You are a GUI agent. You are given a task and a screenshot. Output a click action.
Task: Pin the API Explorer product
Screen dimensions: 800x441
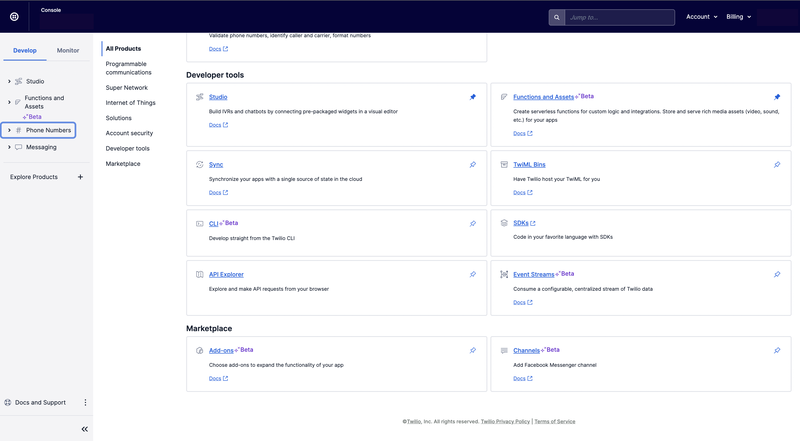(472, 275)
